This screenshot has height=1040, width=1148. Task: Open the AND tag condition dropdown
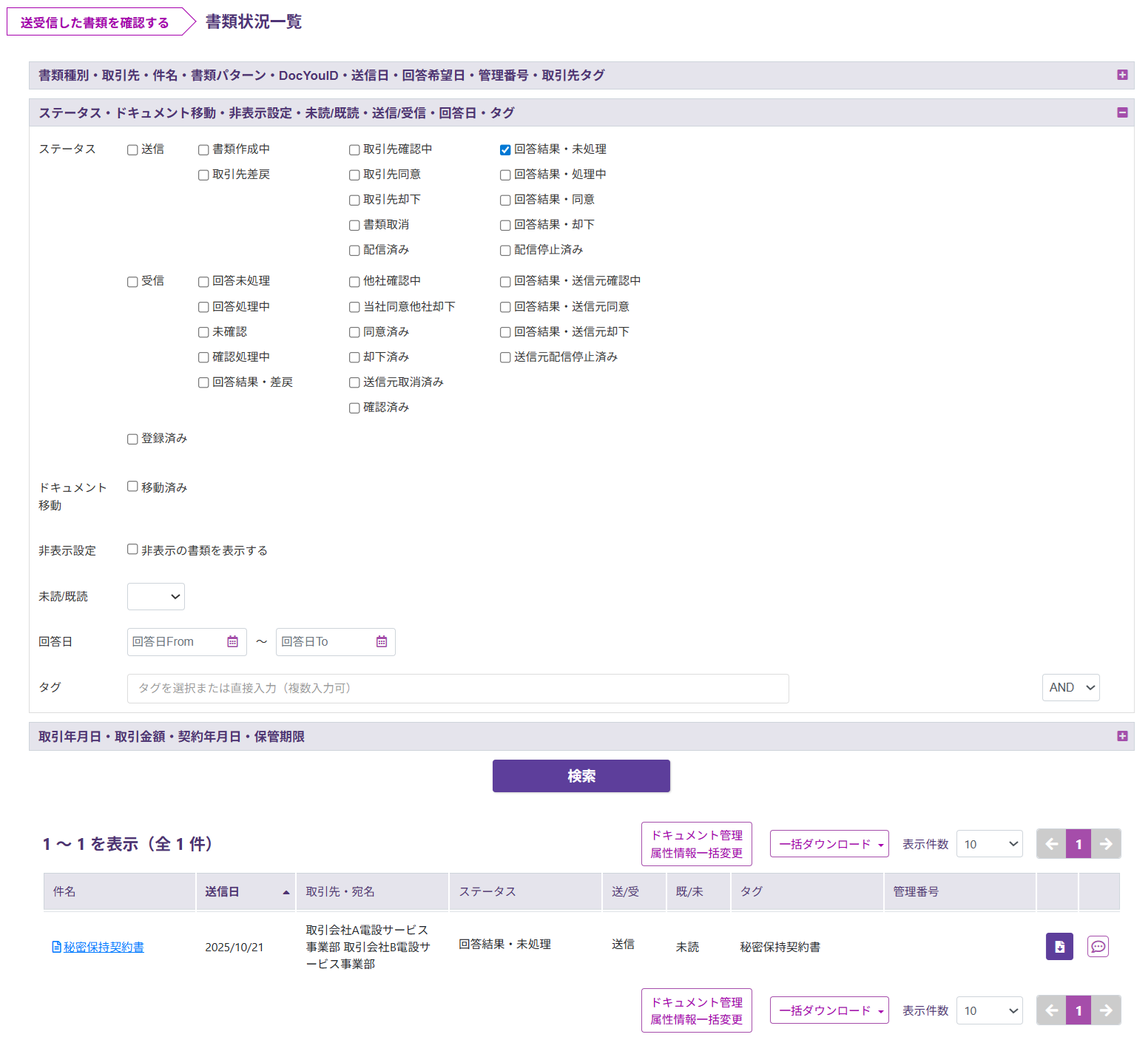pyautogui.click(x=1070, y=688)
